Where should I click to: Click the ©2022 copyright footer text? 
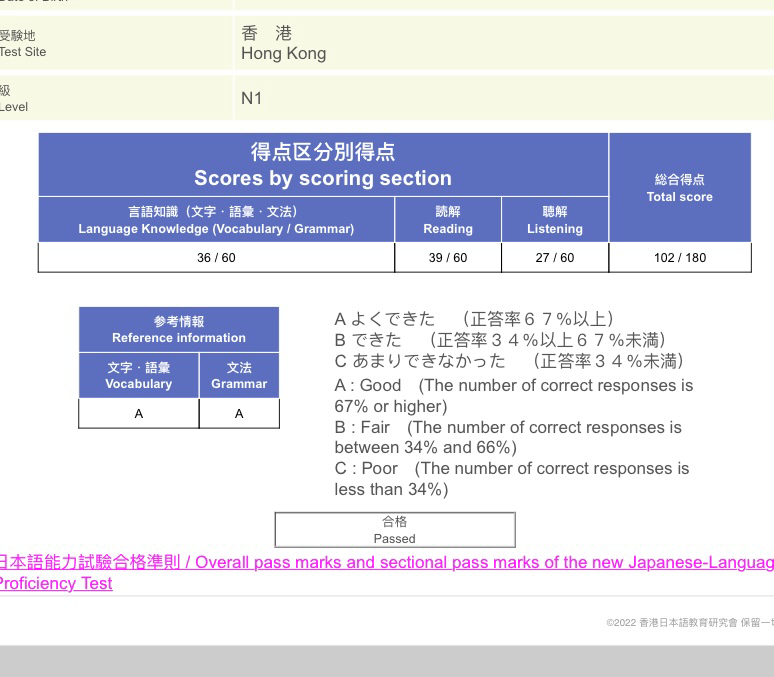point(690,623)
